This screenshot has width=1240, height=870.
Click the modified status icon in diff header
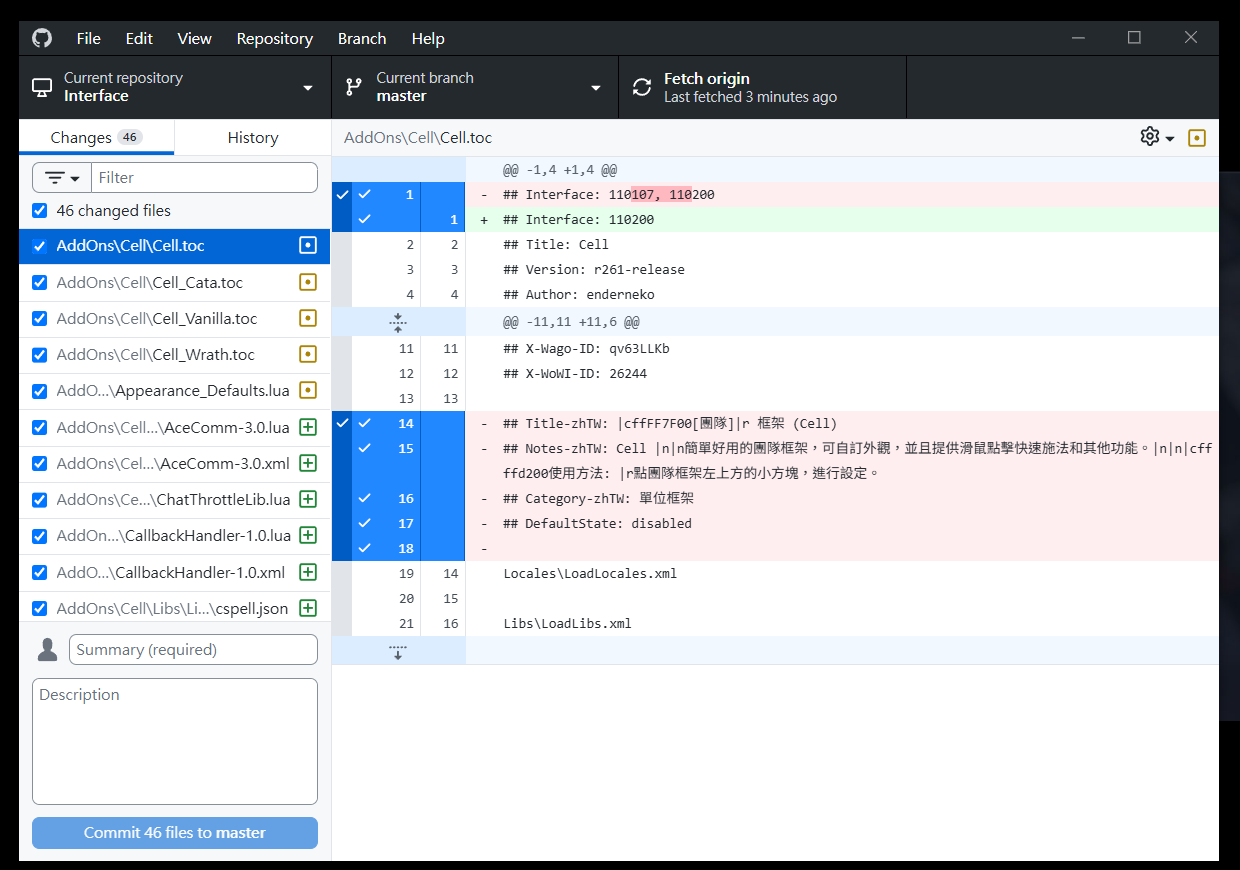[x=1197, y=138]
